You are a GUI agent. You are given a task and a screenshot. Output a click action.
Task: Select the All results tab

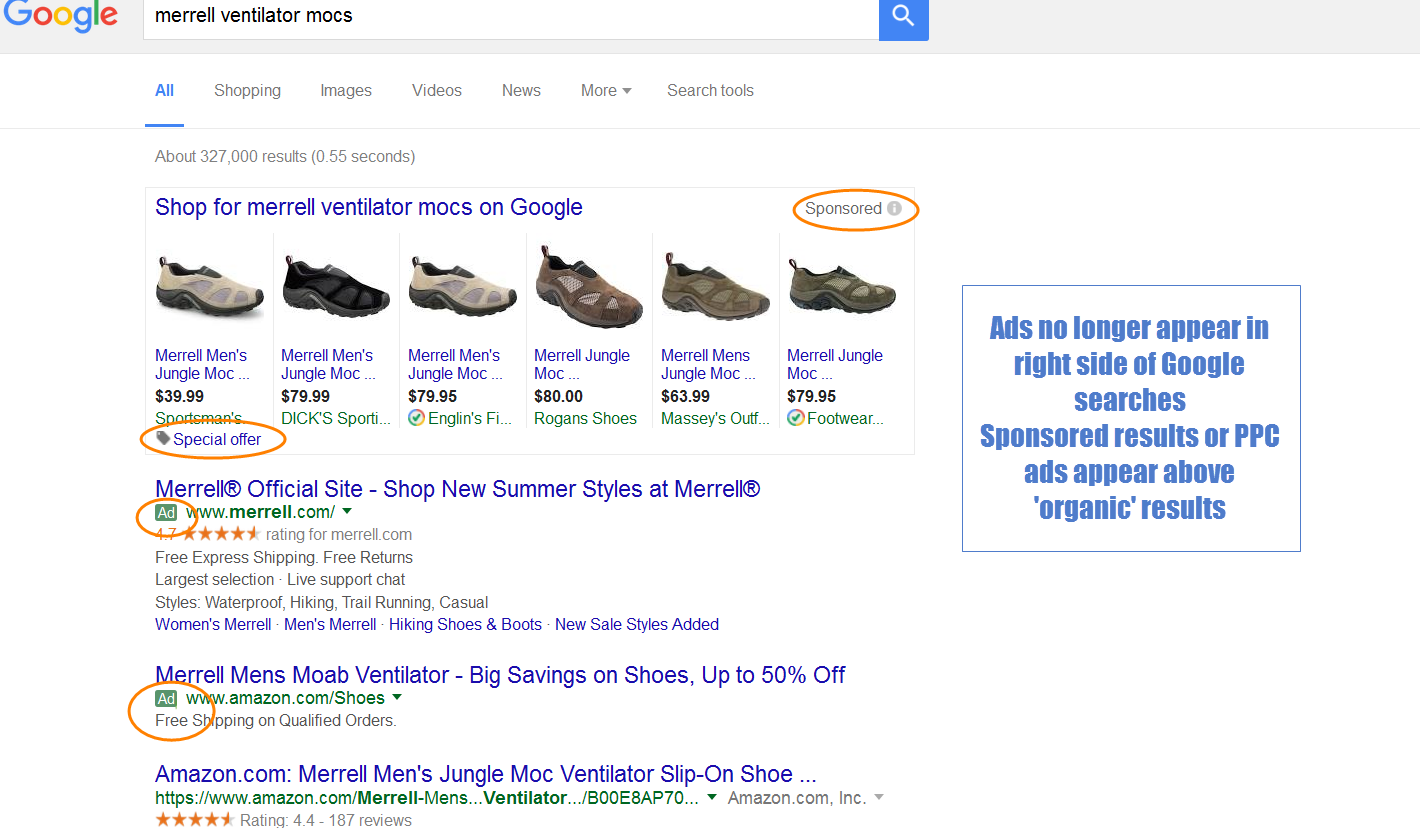(x=164, y=90)
